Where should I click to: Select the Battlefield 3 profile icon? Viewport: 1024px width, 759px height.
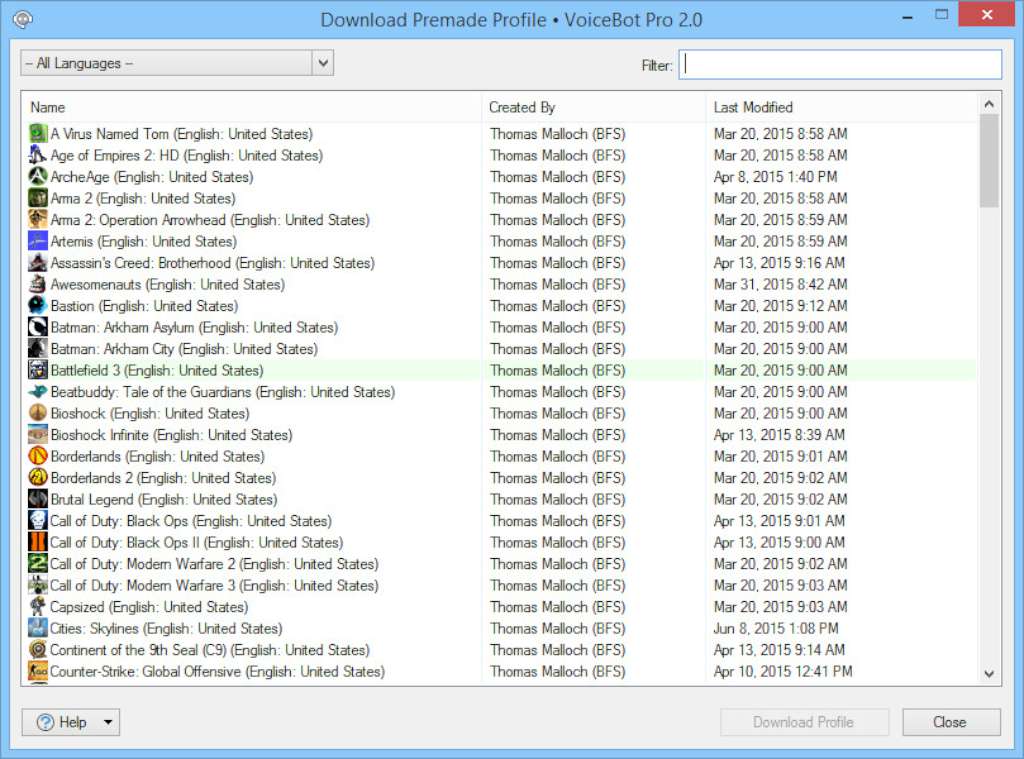[x=36, y=370]
